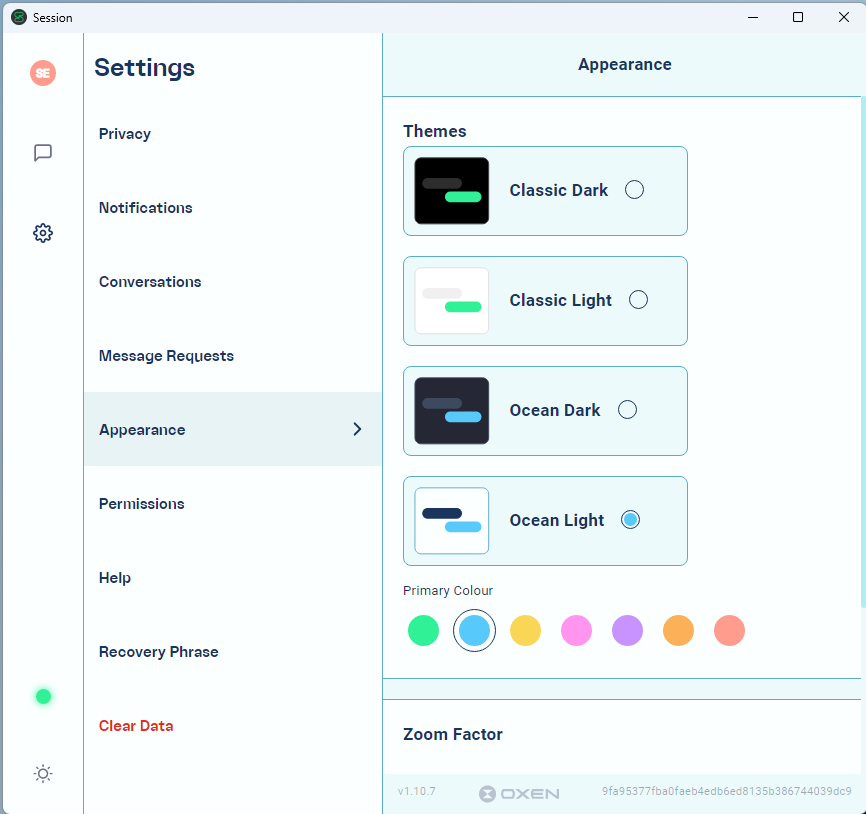Open the Recovery Phrase section
Screen dimensions: 866x814
click(x=233, y=652)
